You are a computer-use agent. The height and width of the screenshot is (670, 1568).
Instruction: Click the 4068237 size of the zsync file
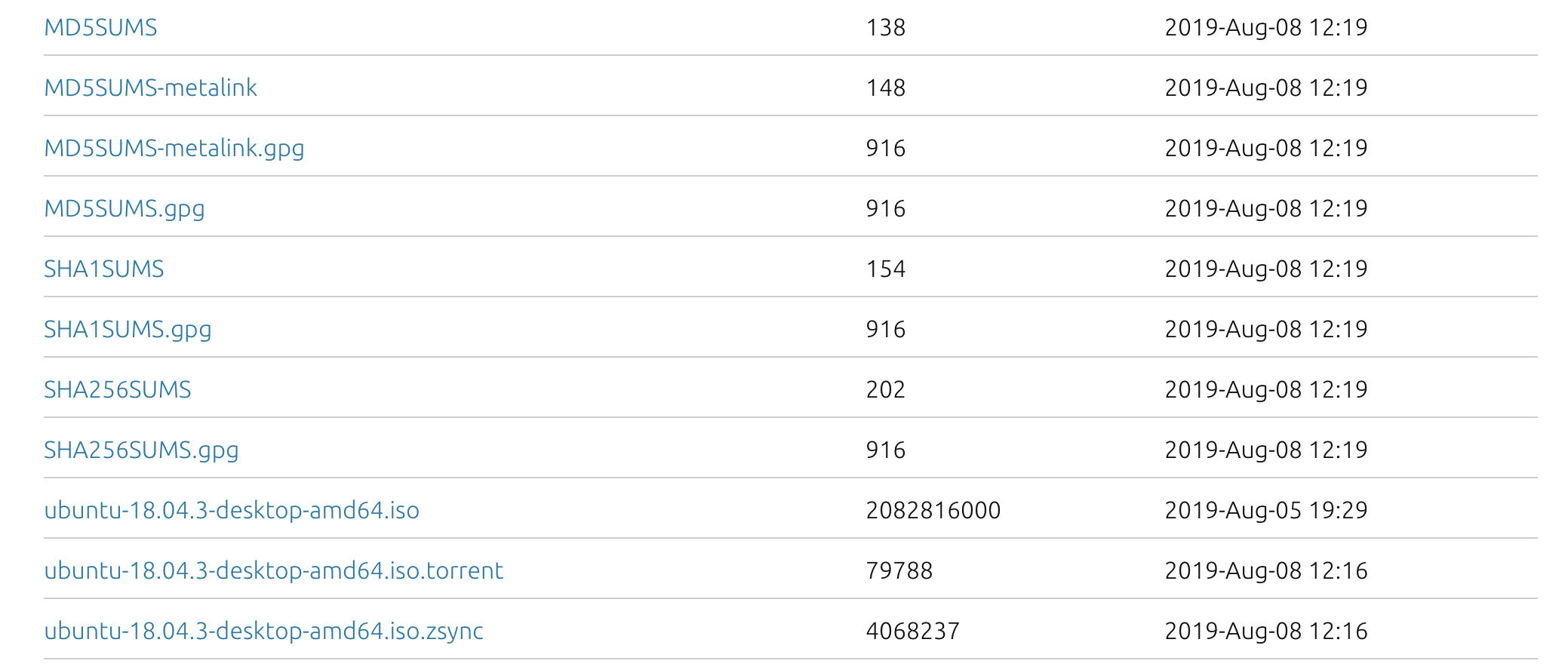pos(912,632)
